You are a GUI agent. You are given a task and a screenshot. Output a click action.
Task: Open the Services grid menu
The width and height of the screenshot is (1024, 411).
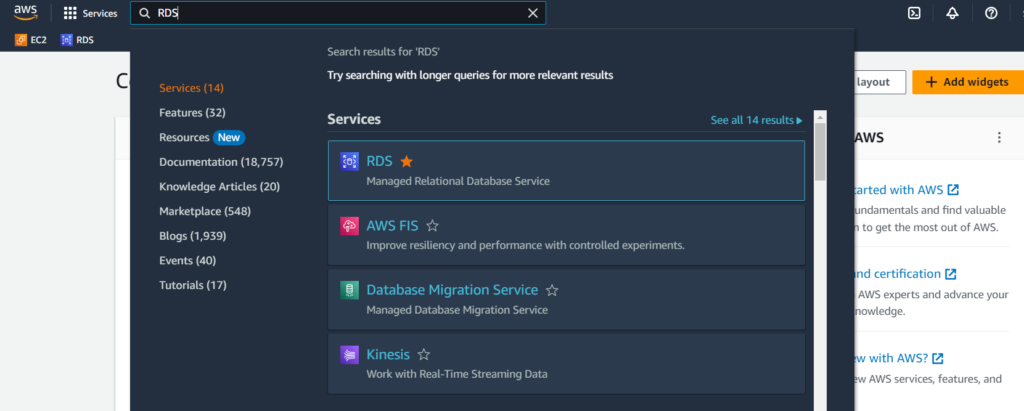[90, 13]
